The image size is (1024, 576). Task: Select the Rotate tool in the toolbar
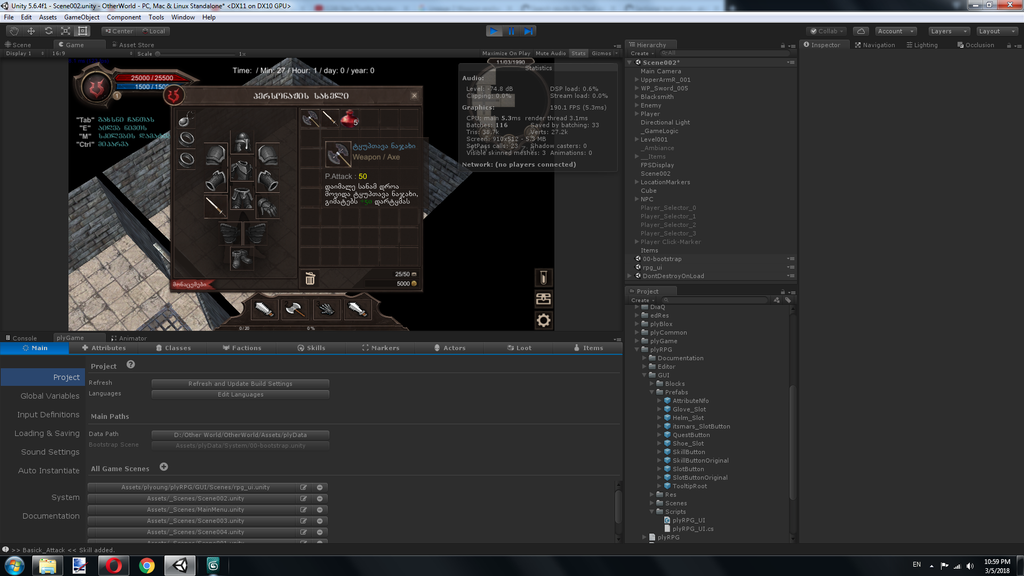point(48,31)
